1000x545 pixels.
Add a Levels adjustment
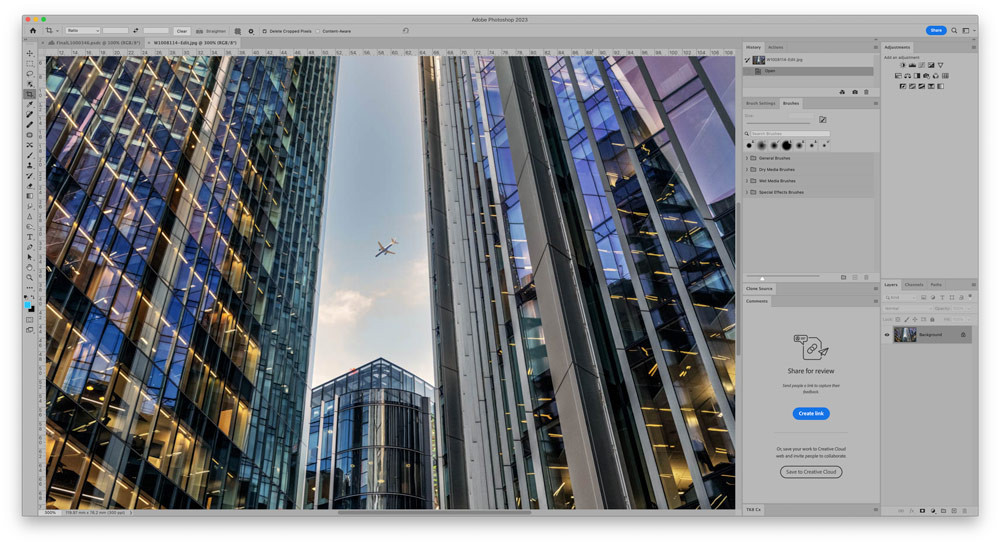pyautogui.click(x=912, y=65)
